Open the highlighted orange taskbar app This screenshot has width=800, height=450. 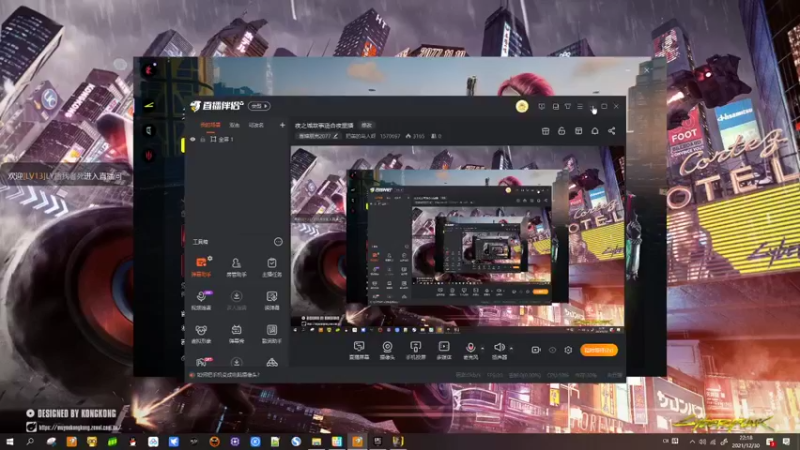(357, 441)
